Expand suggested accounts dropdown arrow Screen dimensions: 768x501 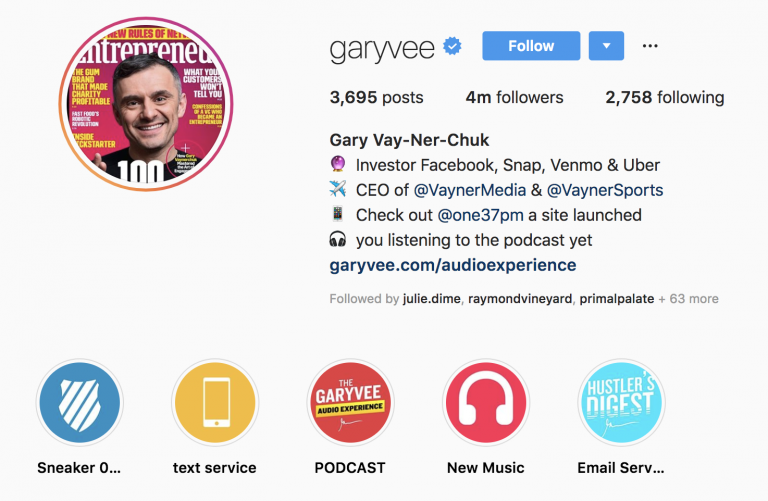[606, 46]
